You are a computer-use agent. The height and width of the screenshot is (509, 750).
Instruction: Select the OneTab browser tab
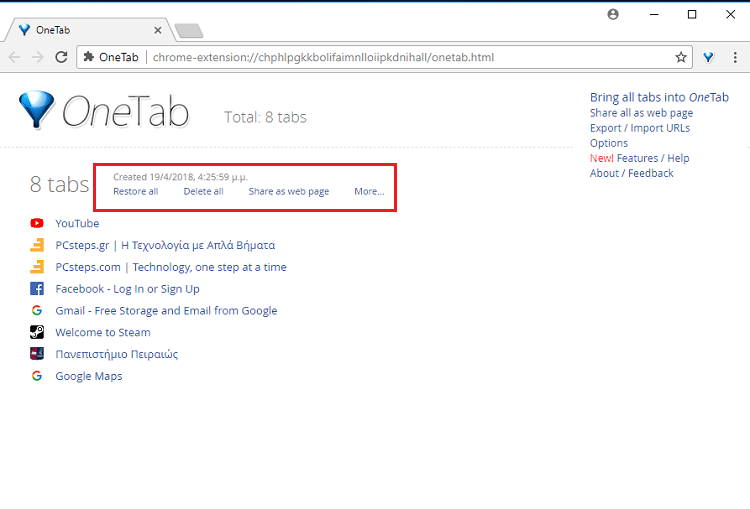(88, 30)
